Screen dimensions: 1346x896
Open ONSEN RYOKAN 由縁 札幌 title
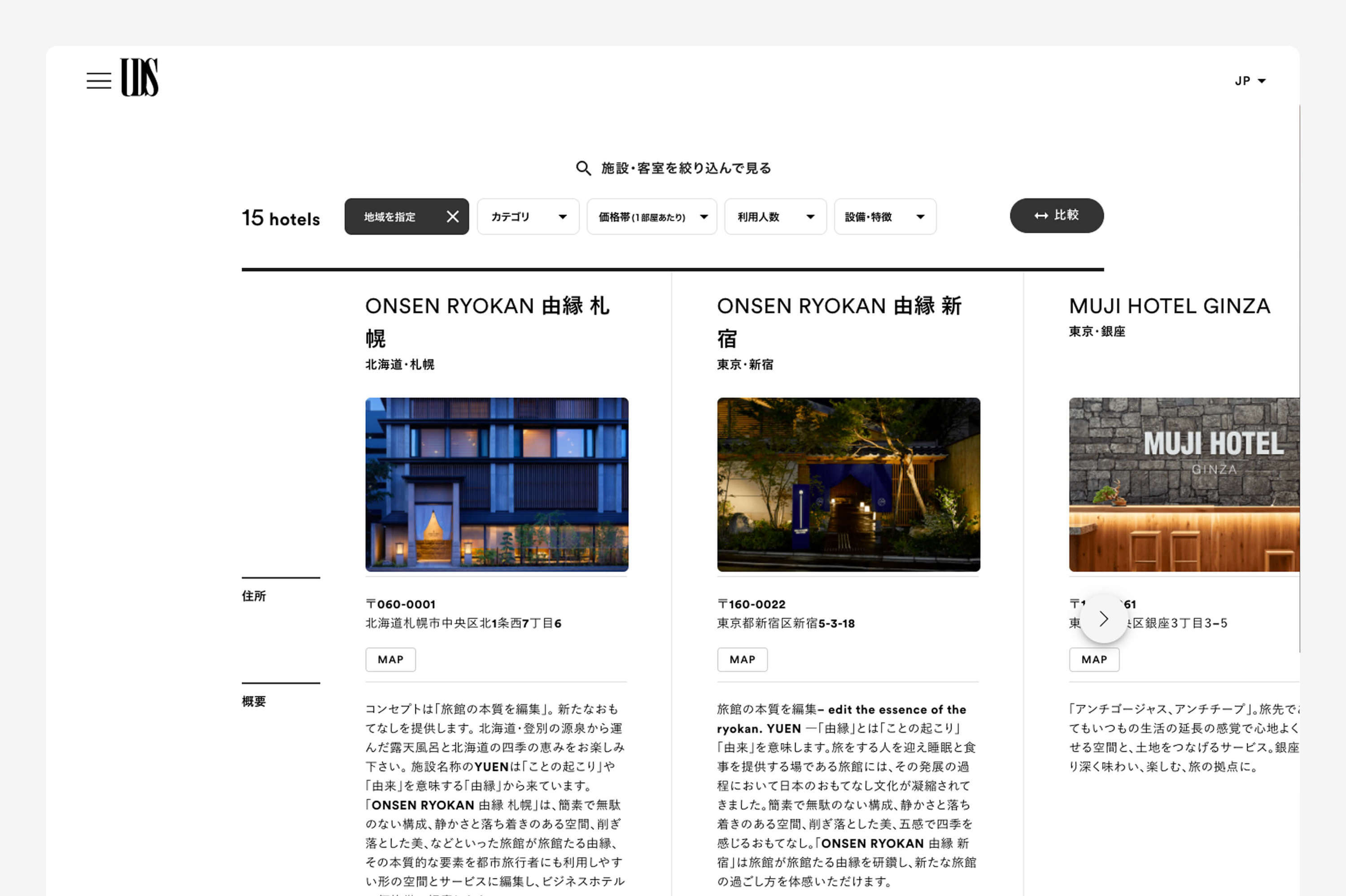pyautogui.click(x=488, y=322)
